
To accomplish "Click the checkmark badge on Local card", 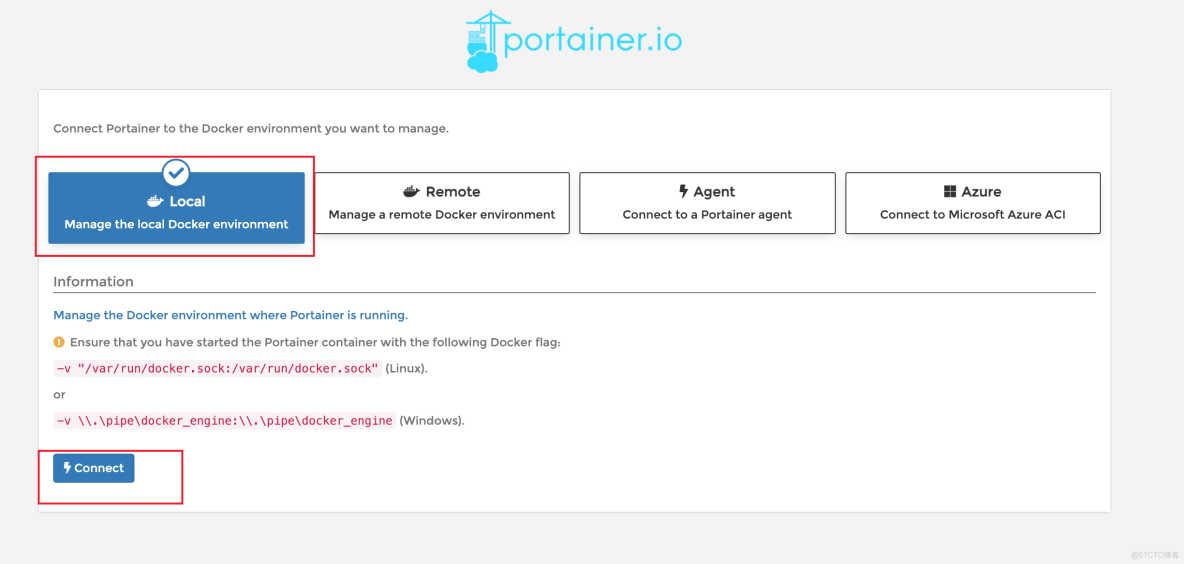I will point(176,173).
